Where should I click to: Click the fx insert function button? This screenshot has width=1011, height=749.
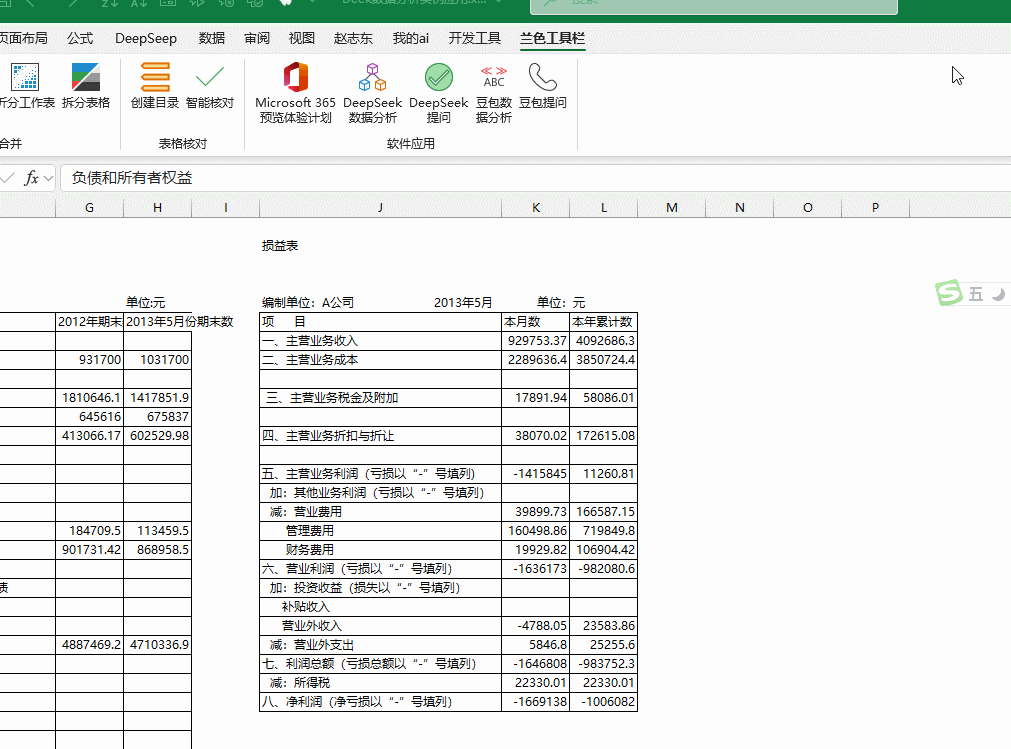tap(31, 178)
